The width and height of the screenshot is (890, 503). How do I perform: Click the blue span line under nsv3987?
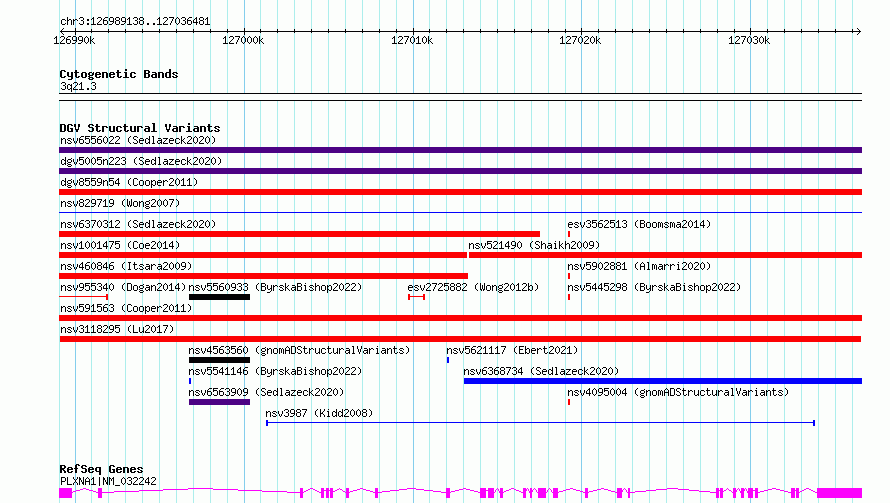click(541, 423)
